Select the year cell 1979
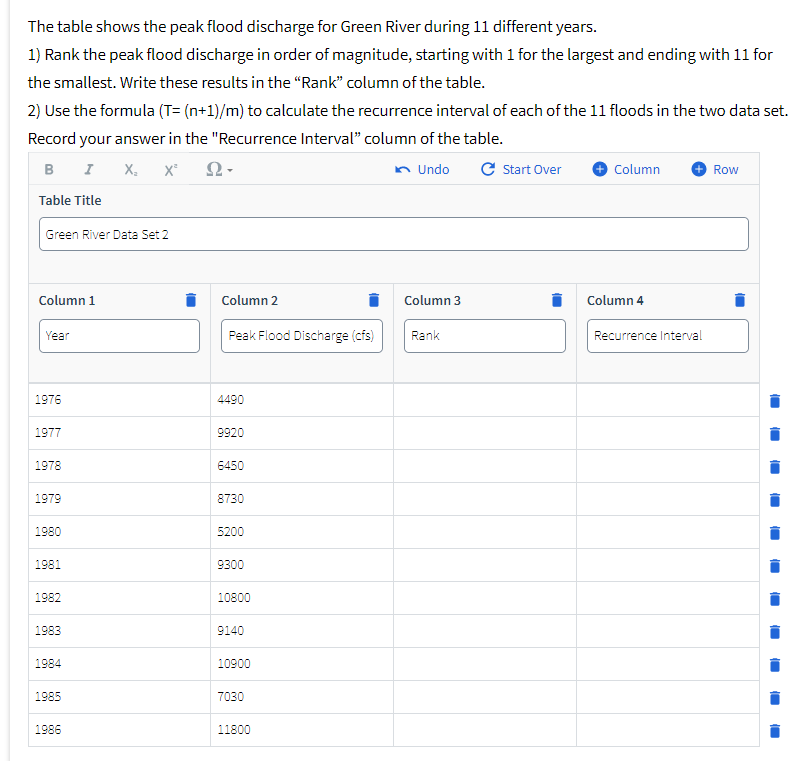This screenshot has width=797, height=761. click(119, 499)
